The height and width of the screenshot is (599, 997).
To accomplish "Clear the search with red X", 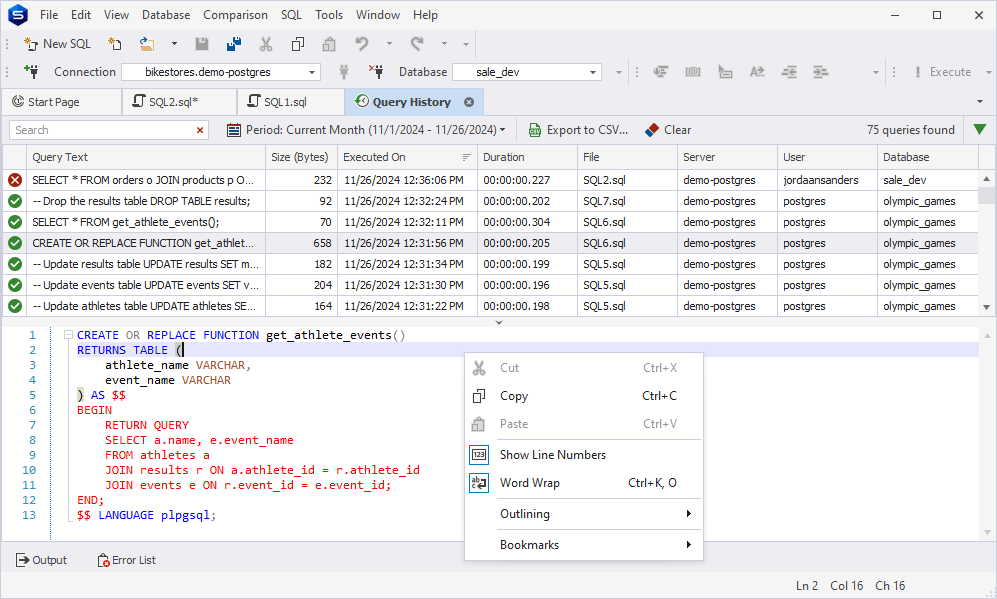I will pyautogui.click(x=200, y=130).
